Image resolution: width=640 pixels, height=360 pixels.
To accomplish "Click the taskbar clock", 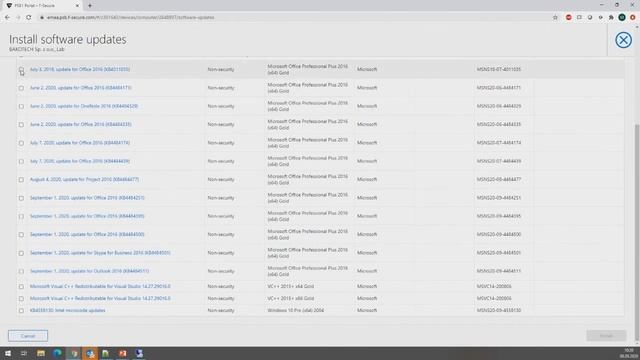I will coord(629,353).
